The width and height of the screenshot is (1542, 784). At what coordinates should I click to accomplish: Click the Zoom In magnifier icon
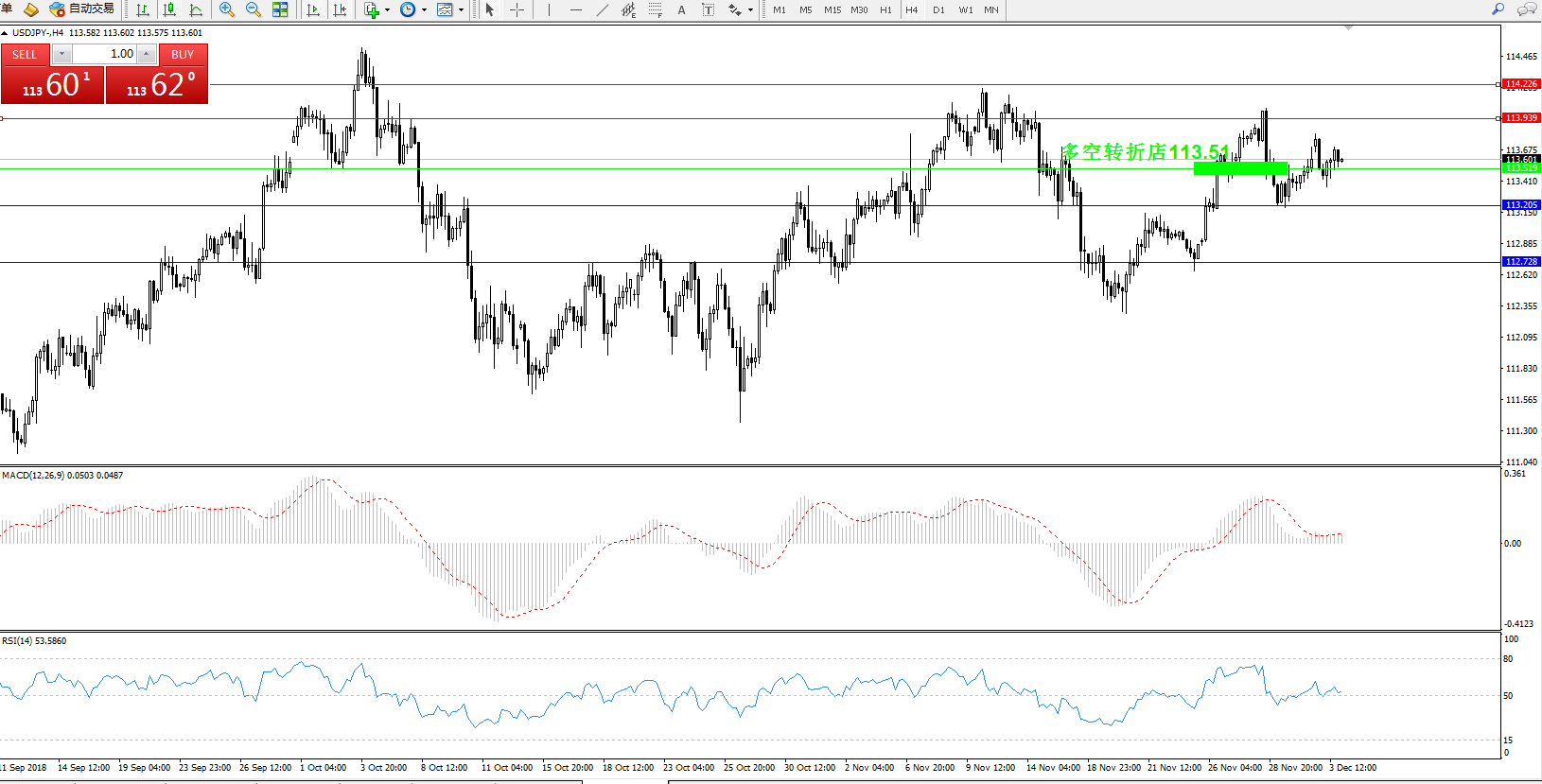click(226, 9)
